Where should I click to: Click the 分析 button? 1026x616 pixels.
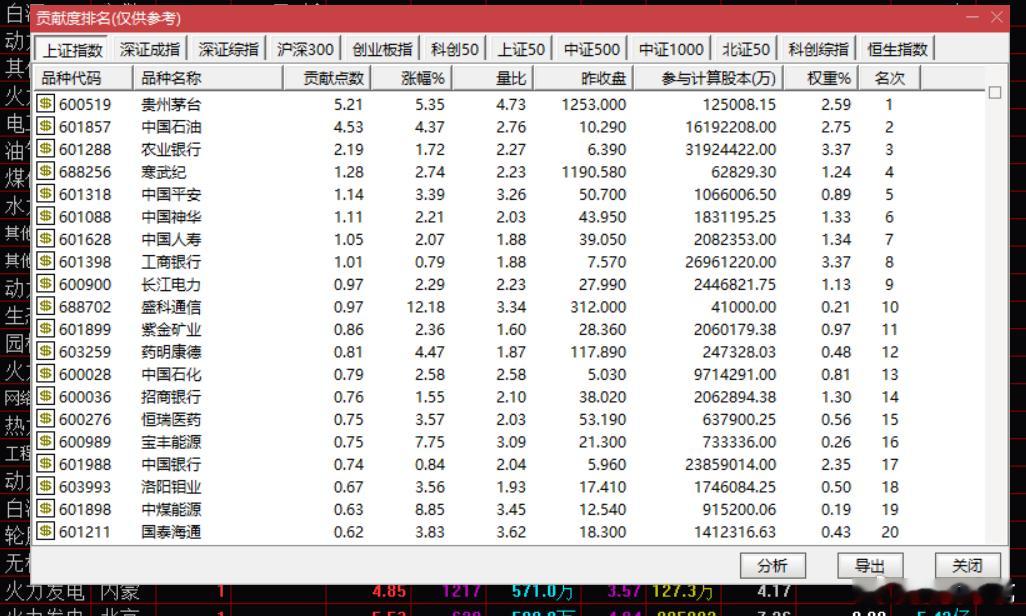pos(773,566)
